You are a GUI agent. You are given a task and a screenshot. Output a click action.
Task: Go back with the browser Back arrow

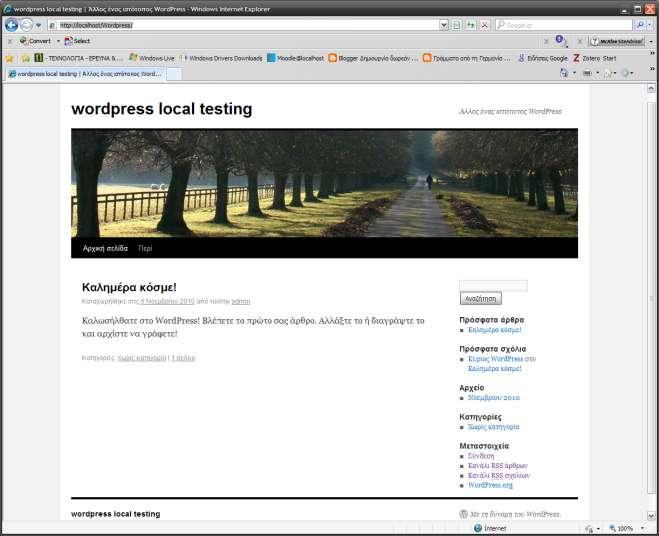tap(11, 25)
